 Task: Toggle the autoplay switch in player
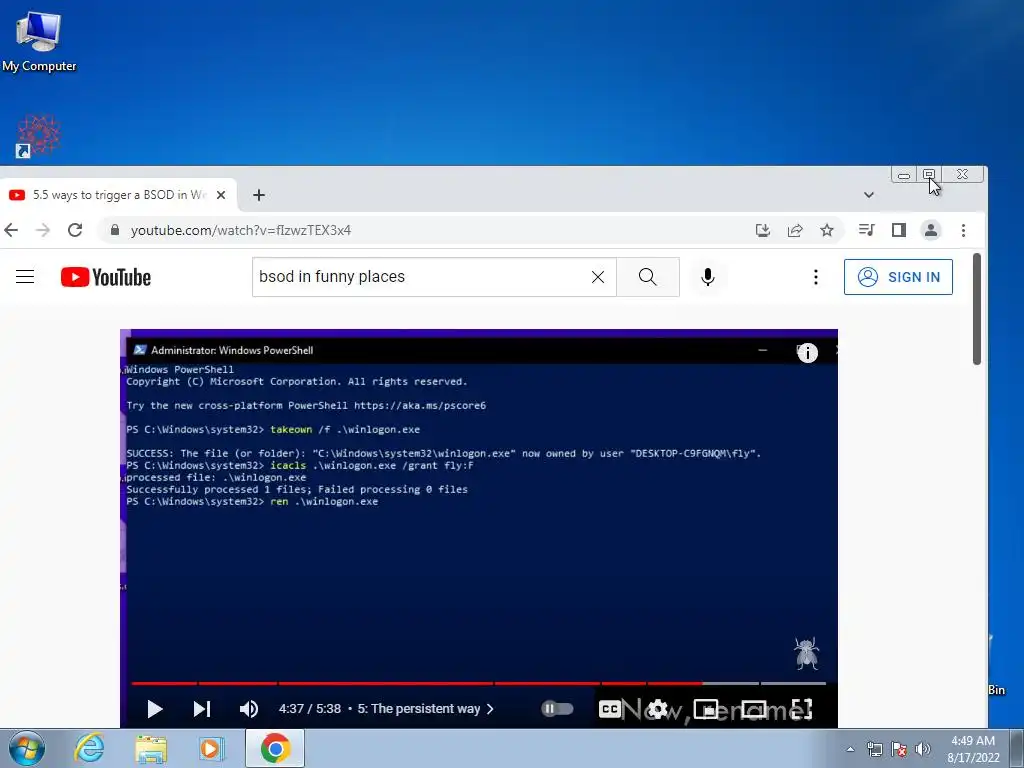557,709
